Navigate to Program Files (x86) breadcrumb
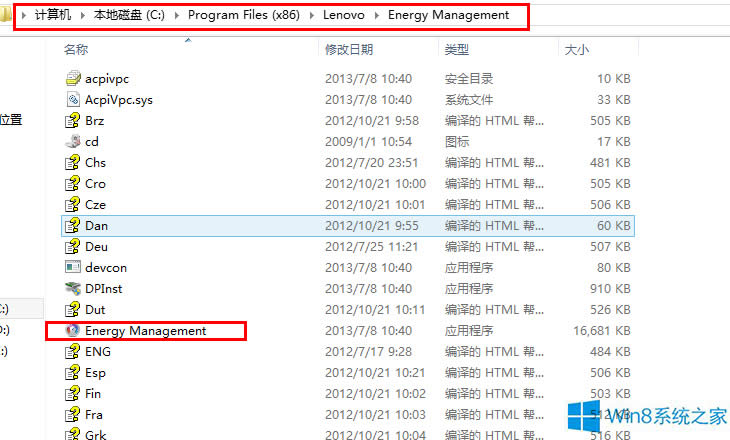Viewport: 730px width, 440px height. pos(244,15)
